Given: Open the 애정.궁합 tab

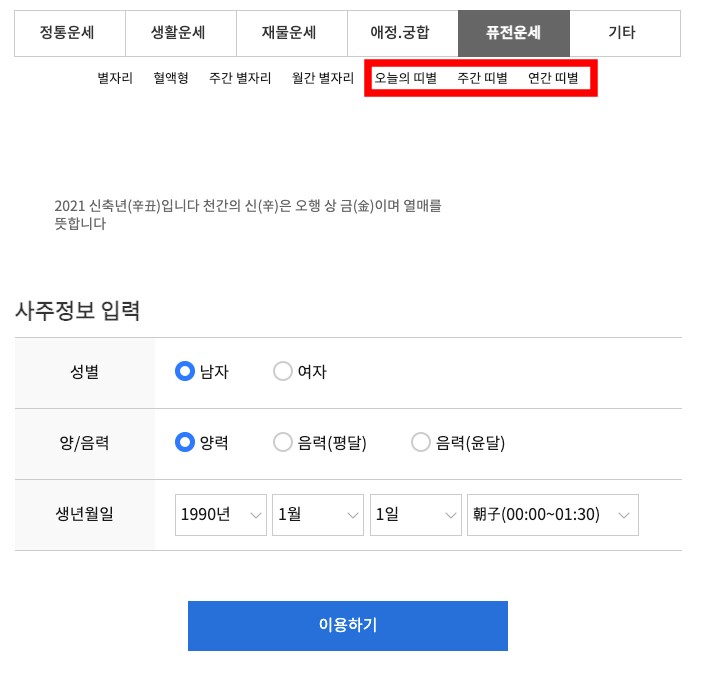Looking at the screenshot, I should pos(402,33).
